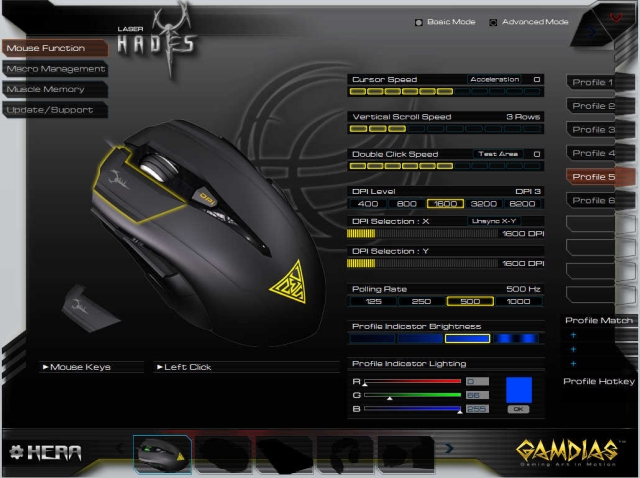Switch to Profile 2 tab
640x478 pixels.
[593, 106]
